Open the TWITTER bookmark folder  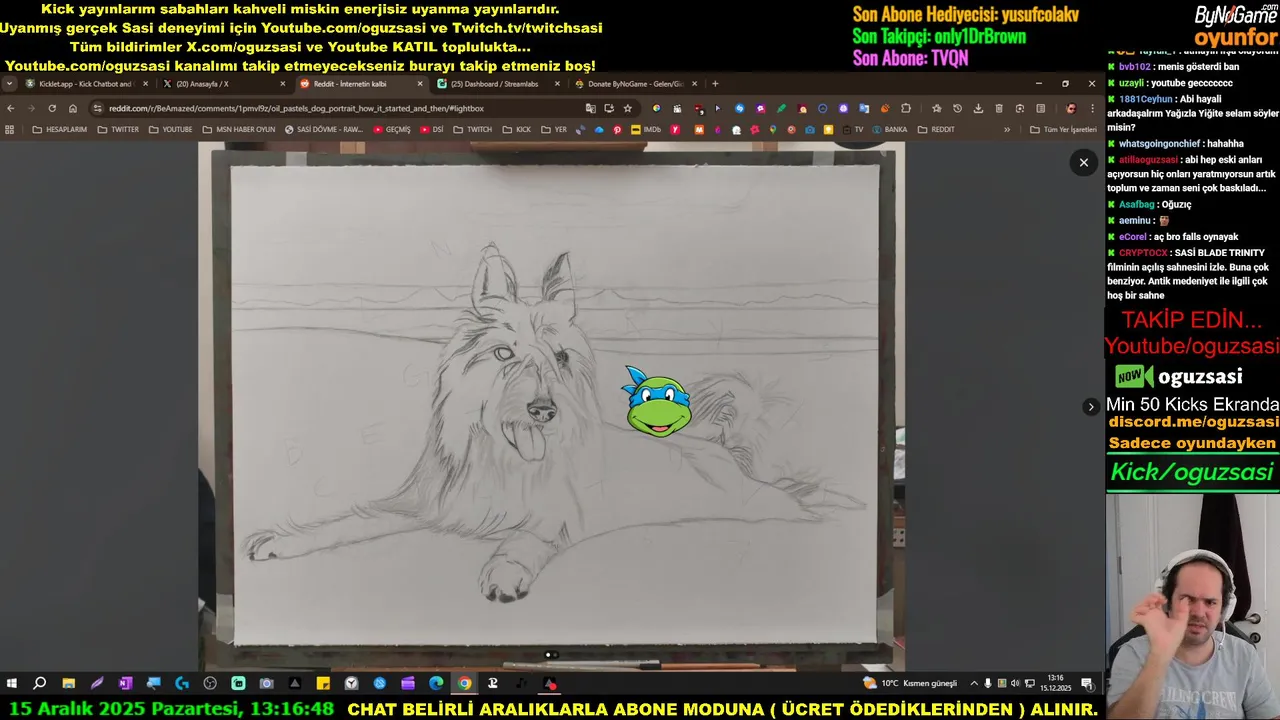[118, 129]
